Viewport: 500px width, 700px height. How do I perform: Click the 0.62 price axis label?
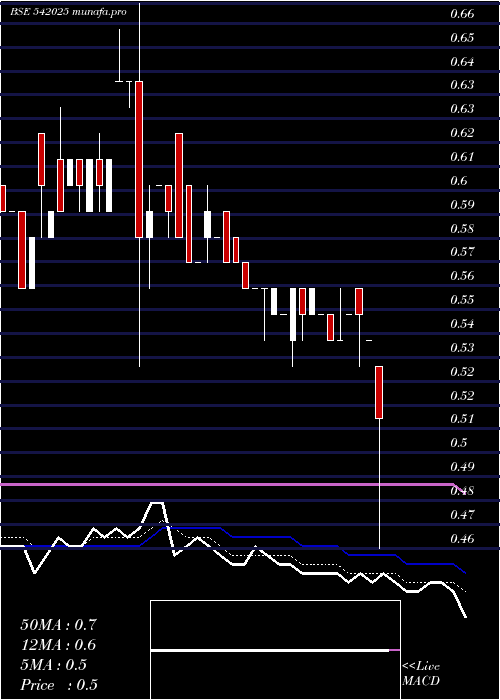(x=462, y=133)
